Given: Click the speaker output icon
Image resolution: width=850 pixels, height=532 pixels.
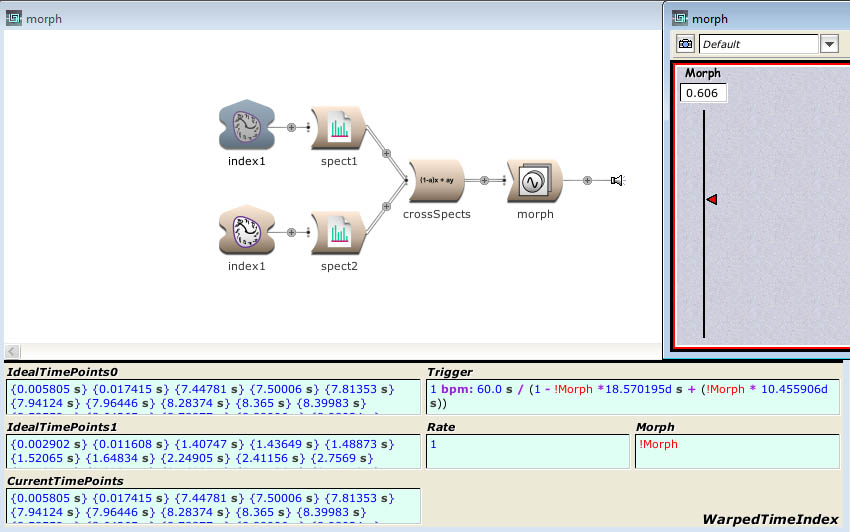Looking at the screenshot, I should point(617,181).
